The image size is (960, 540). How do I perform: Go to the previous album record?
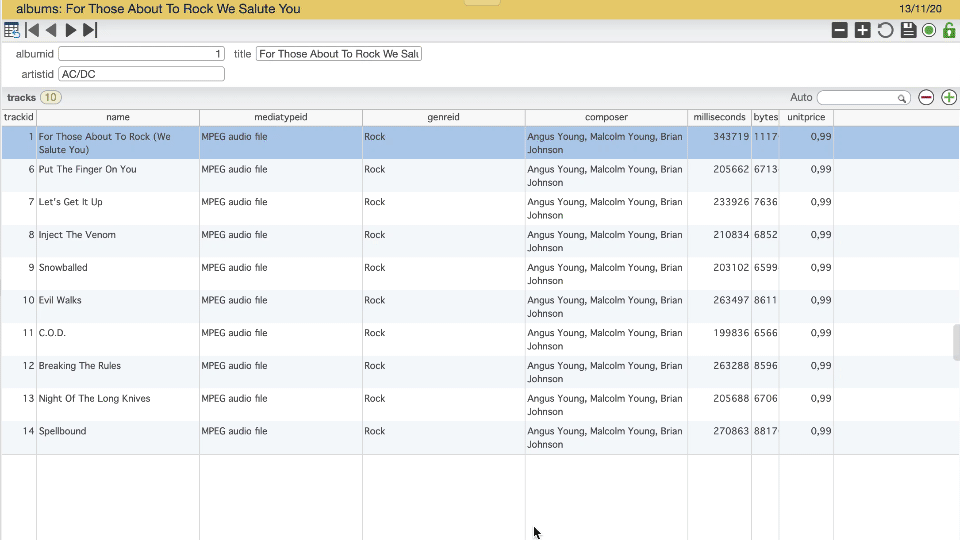coord(51,30)
